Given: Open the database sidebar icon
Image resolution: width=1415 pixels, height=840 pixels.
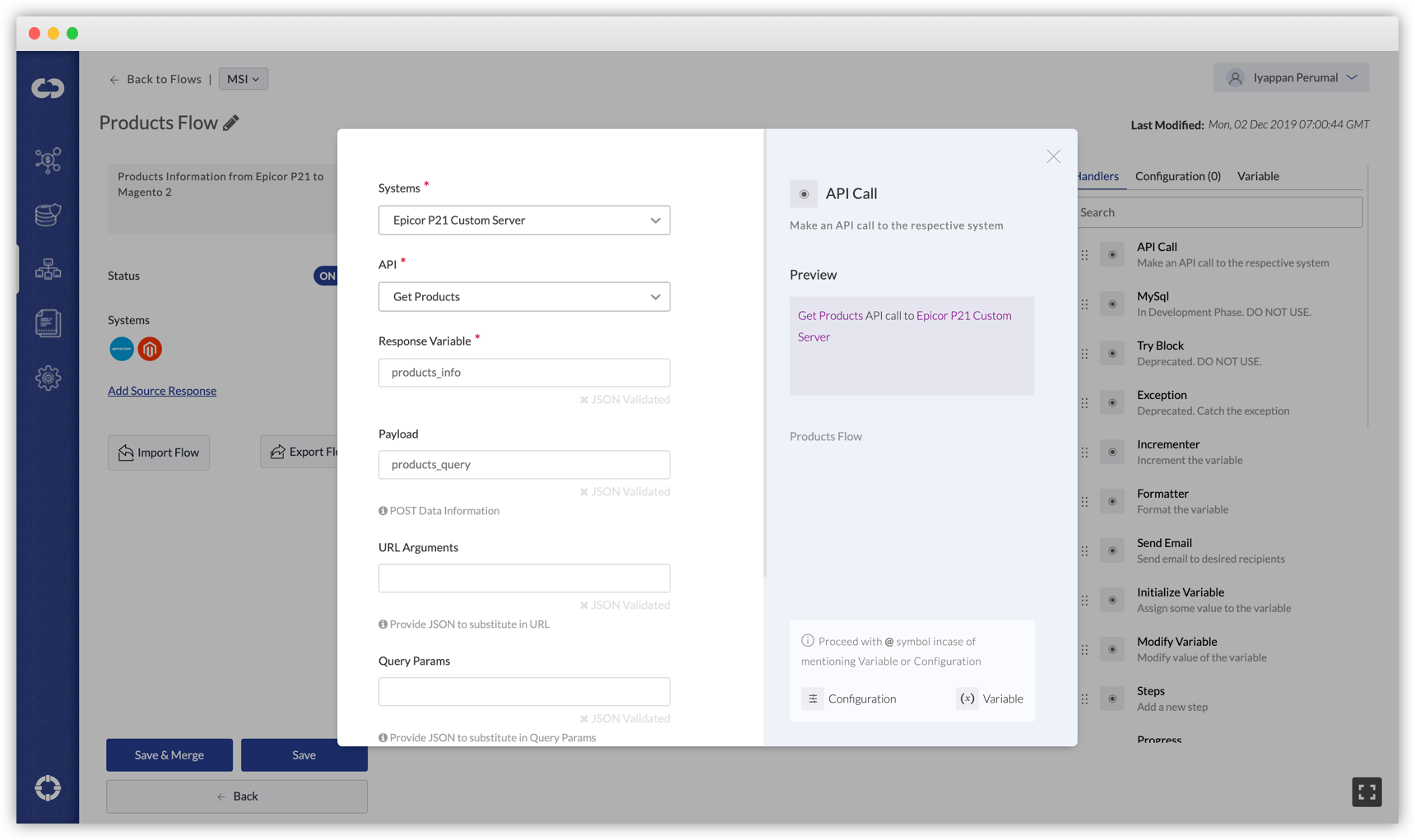Looking at the screenshot, I should 48,215.
